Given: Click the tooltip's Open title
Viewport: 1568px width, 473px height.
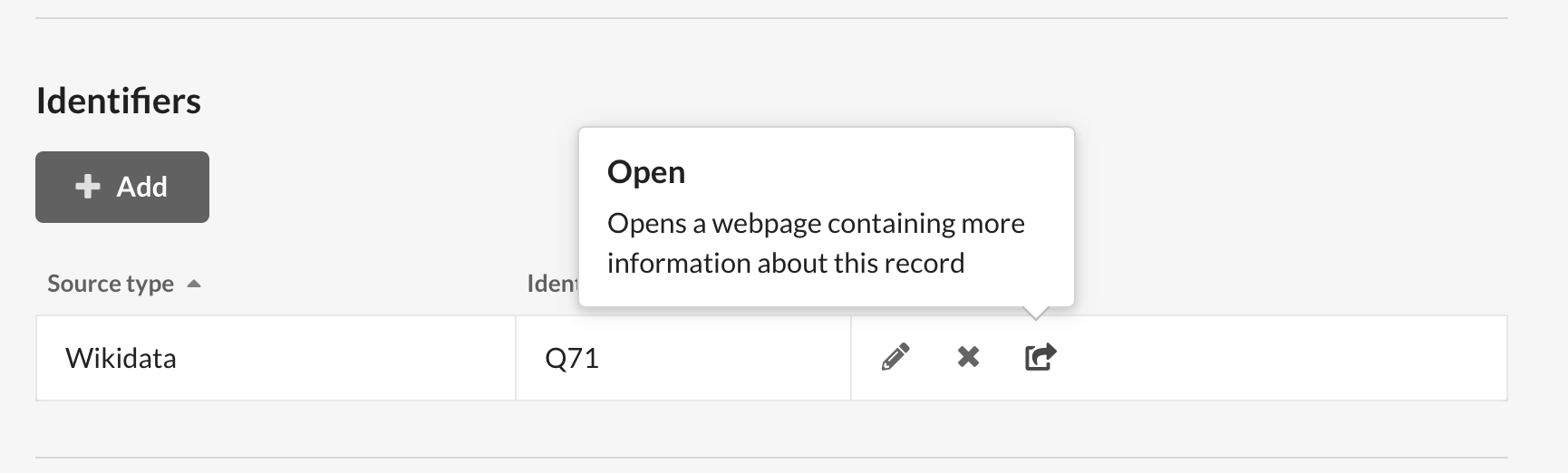Looking at the screenshot, I should click(x=646, y=172).
